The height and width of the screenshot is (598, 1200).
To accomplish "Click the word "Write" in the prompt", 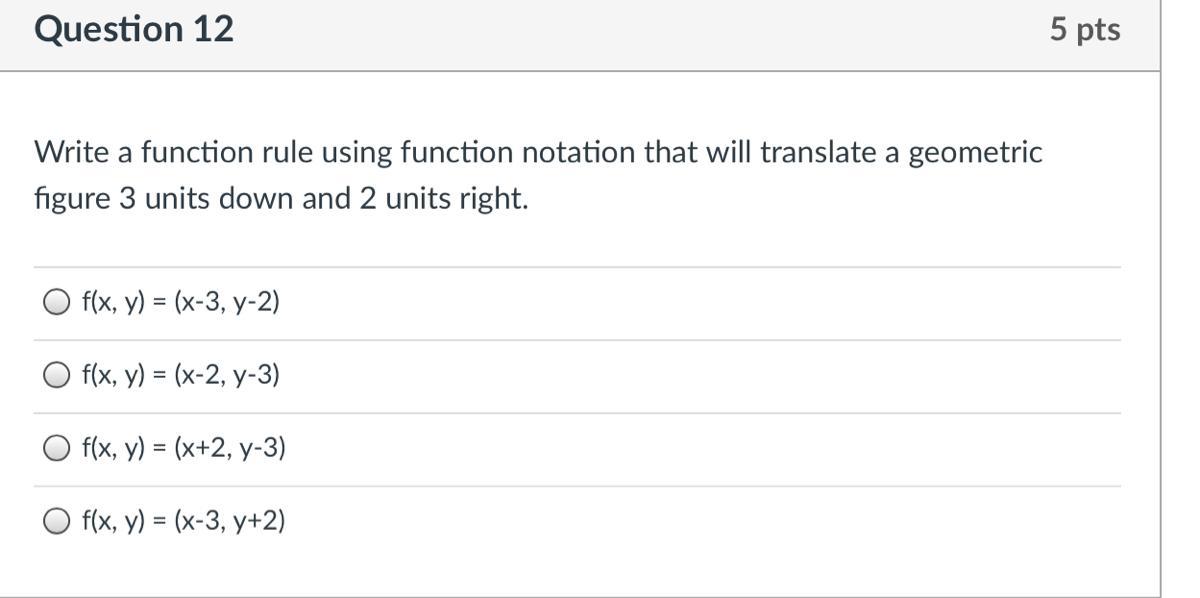I will [73, 153].
